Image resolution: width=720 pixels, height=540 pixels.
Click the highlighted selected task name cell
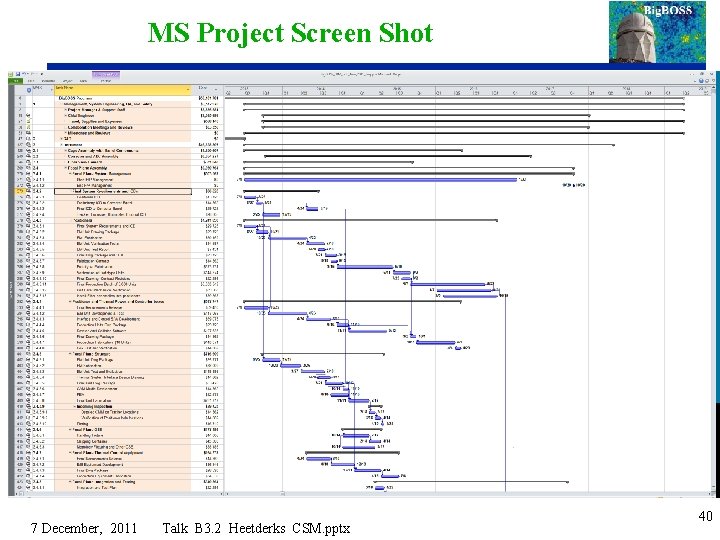(x=123, y=191)
